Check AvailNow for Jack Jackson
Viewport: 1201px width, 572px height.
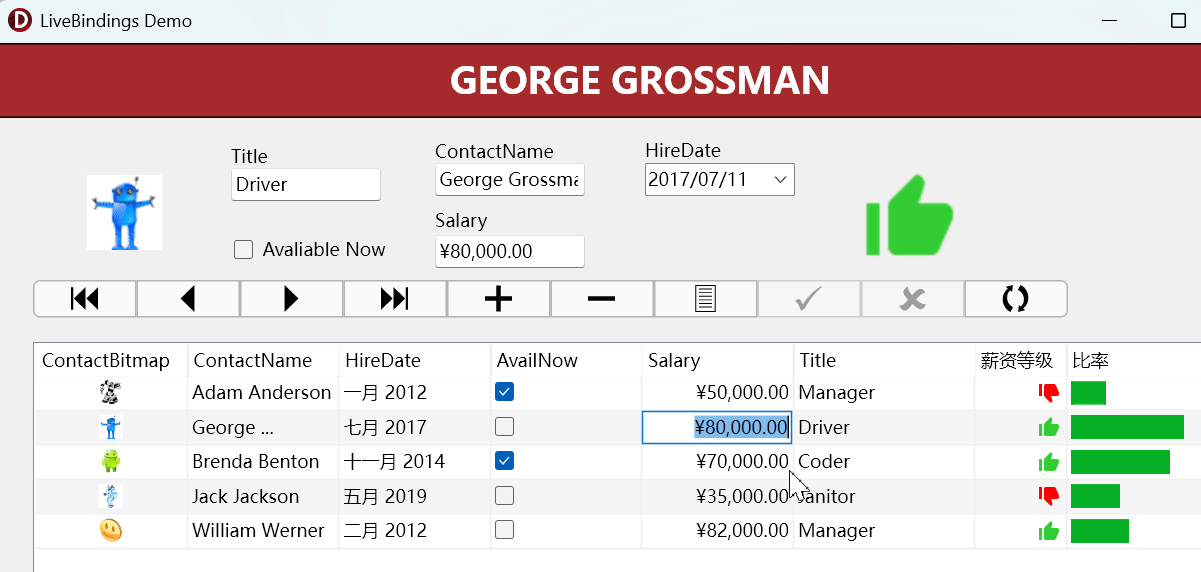click(505, 496)
